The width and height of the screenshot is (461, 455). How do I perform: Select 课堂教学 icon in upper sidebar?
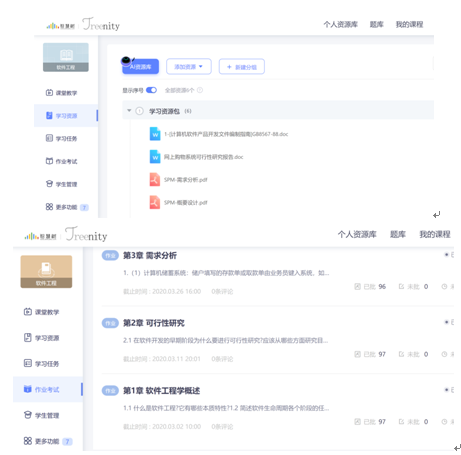coord(49,93)
